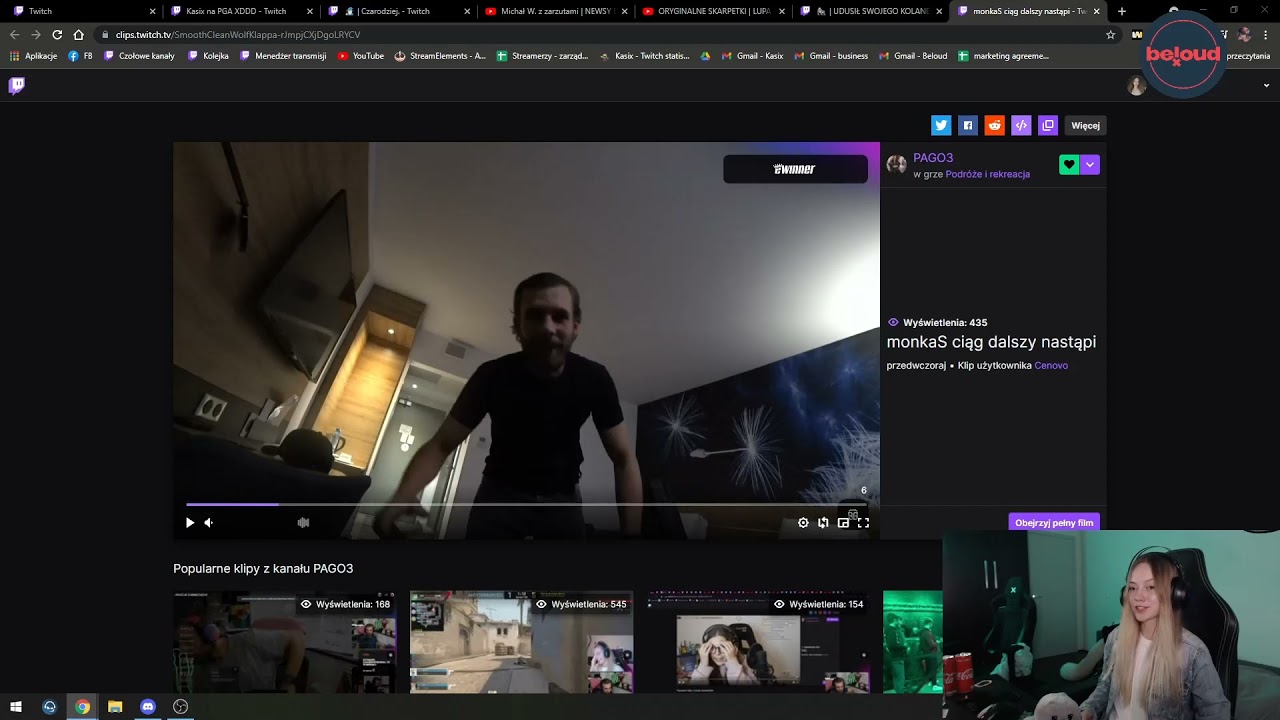Open the clip thumbnail with 545 views
The image size is (1280, 720).
click(521, 642)
